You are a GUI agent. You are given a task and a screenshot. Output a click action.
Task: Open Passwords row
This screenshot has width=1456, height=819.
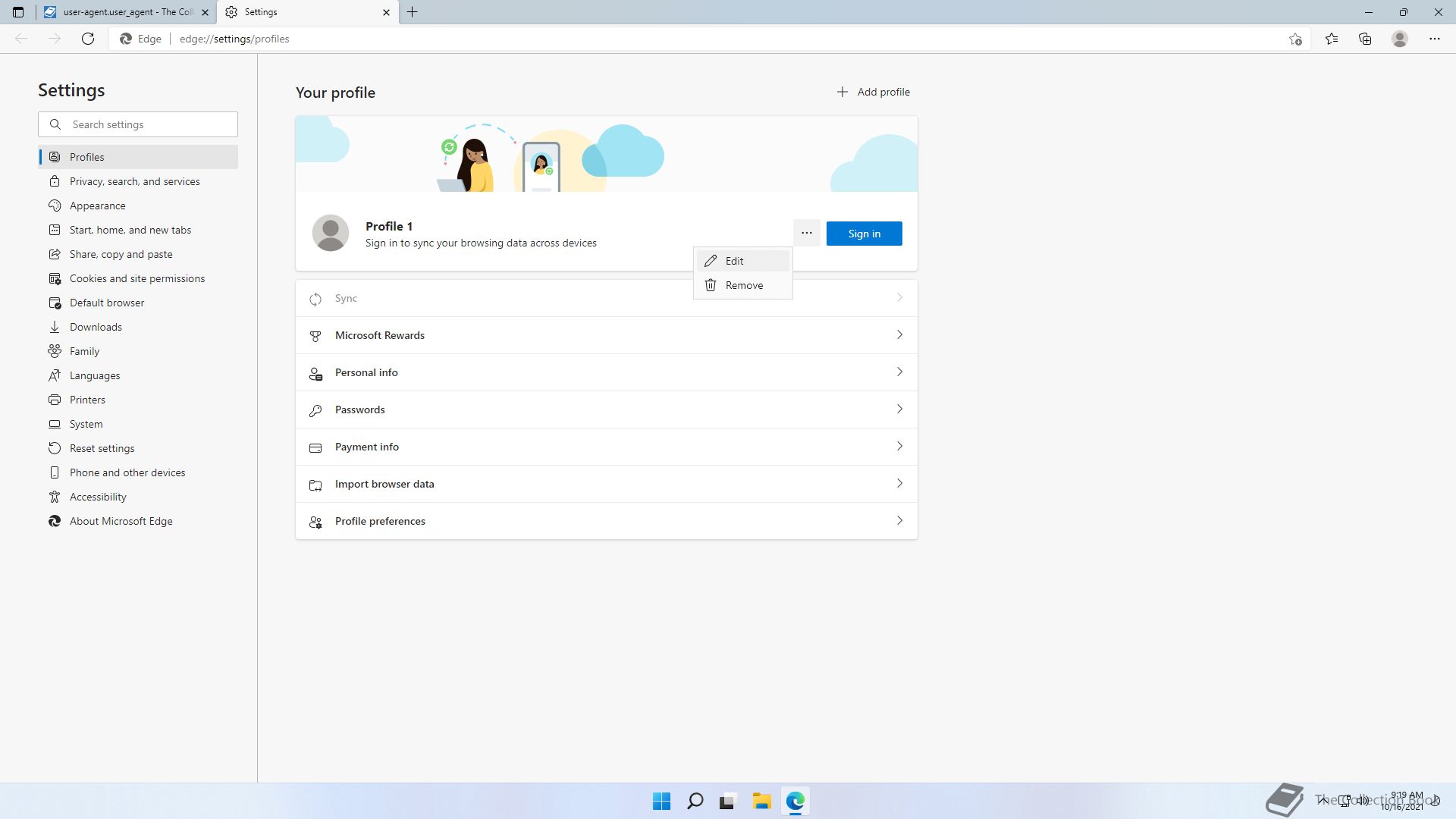click(x=607, y=409)
